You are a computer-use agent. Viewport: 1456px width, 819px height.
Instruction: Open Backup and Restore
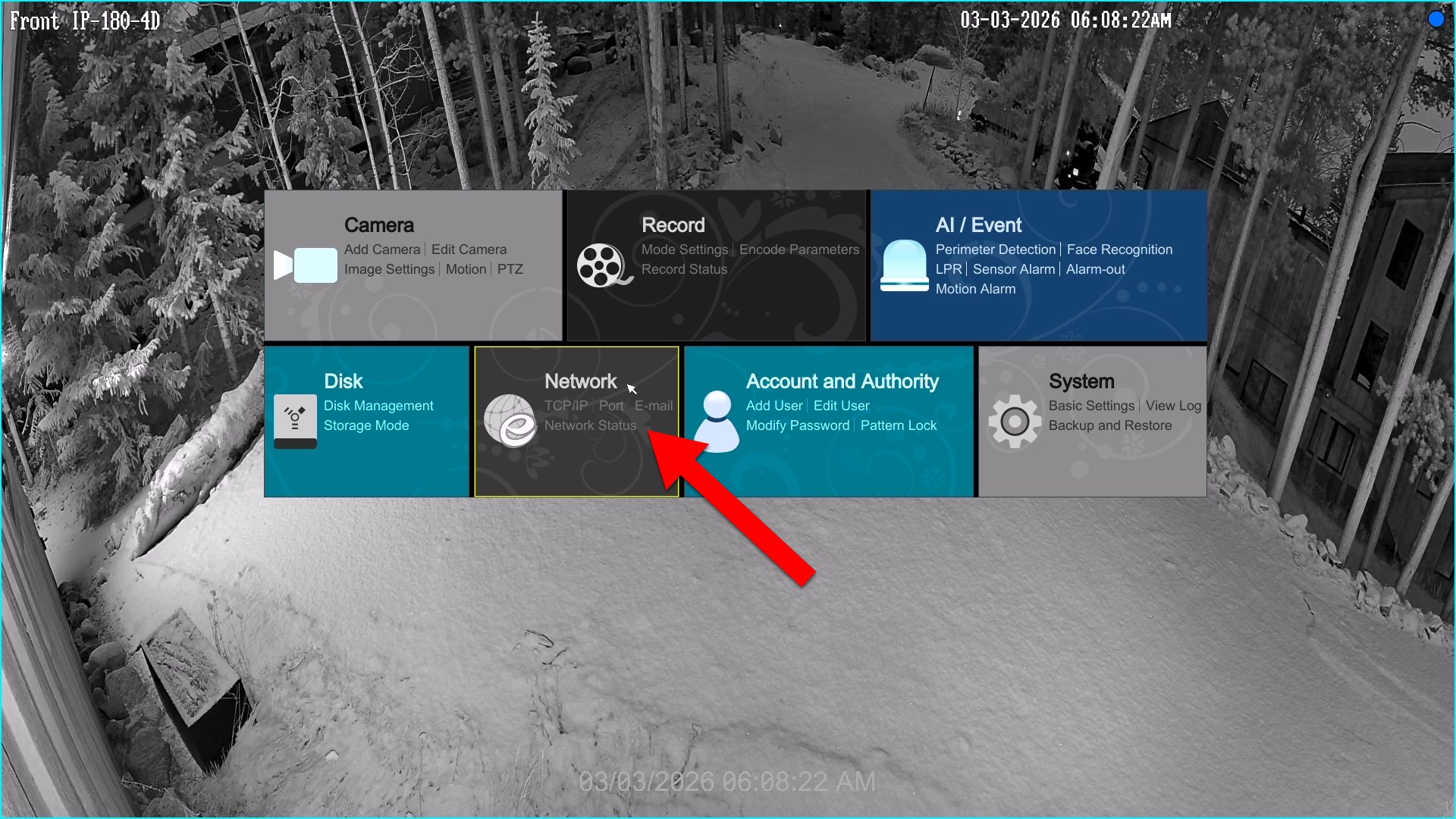click(1109, 425)
